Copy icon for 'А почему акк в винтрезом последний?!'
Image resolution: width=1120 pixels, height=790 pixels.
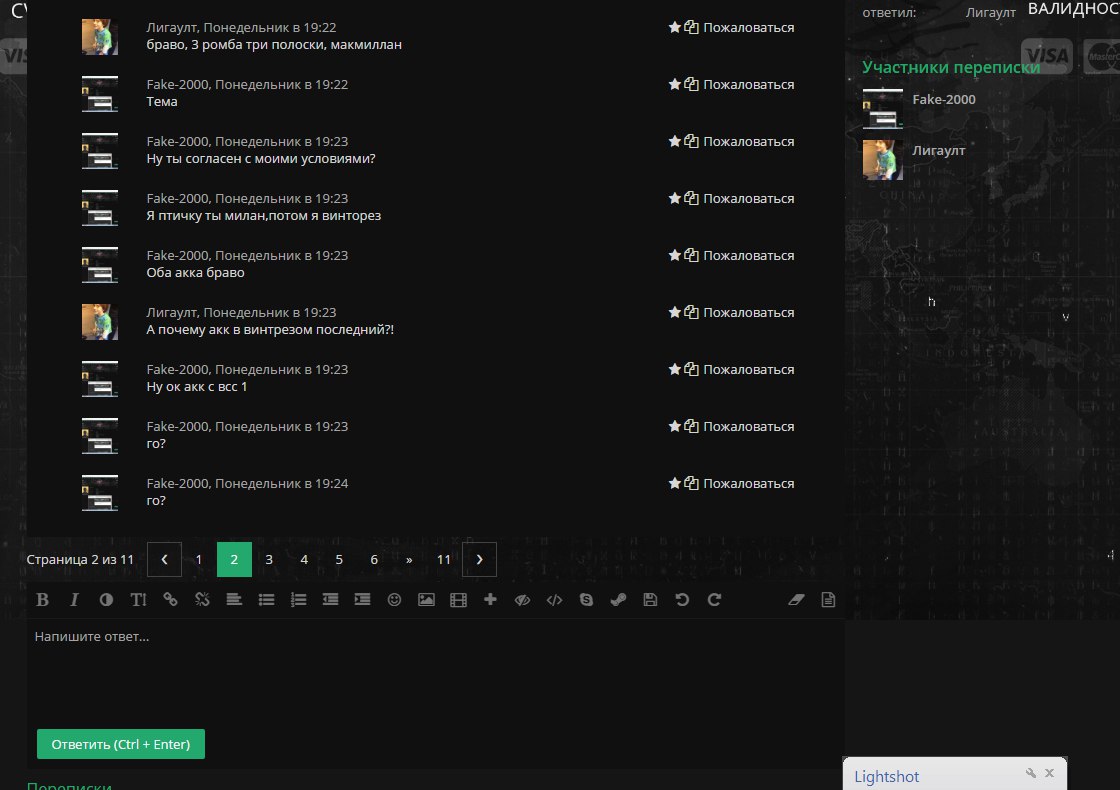point(691,312)
